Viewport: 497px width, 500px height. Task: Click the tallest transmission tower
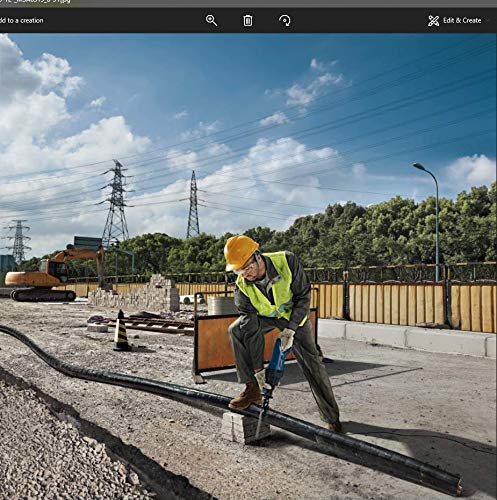(115, 203)
